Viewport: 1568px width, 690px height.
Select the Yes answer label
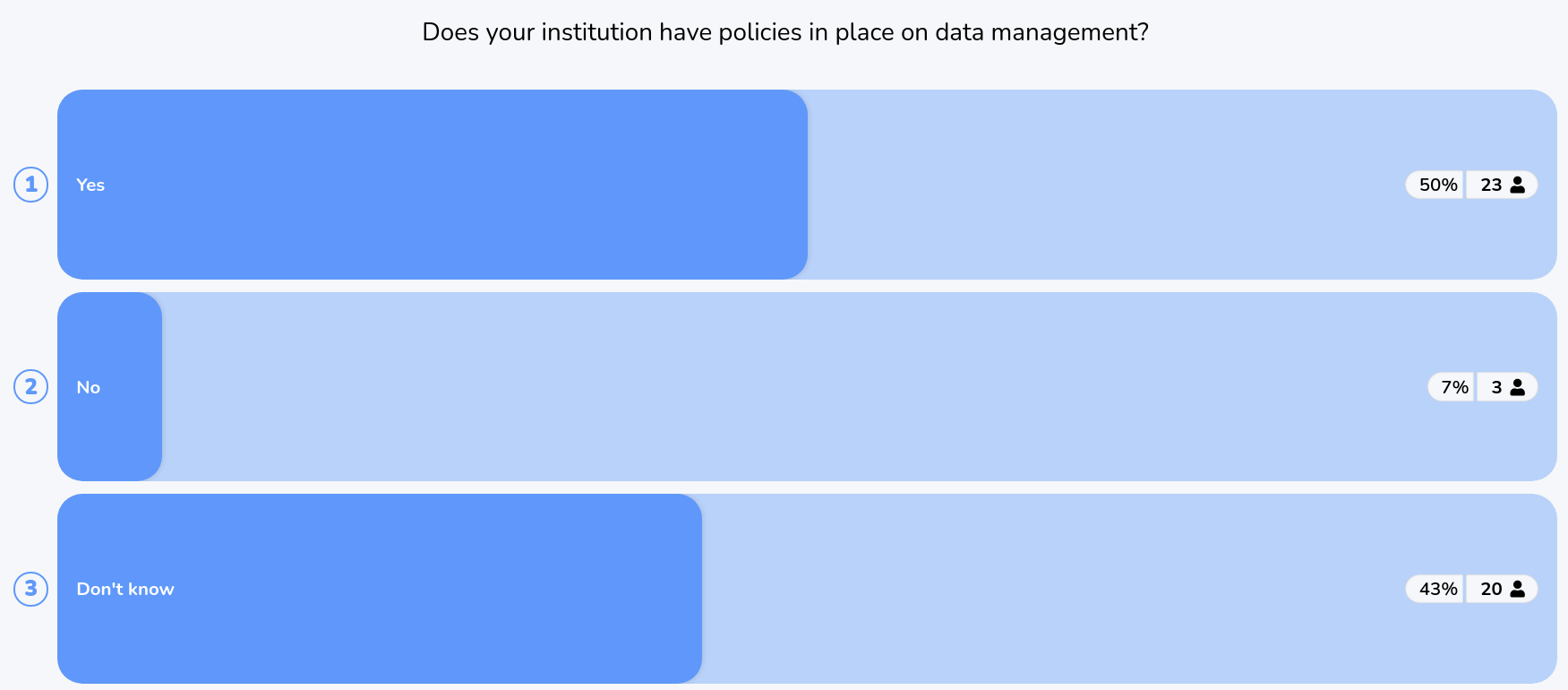[90, 185]
